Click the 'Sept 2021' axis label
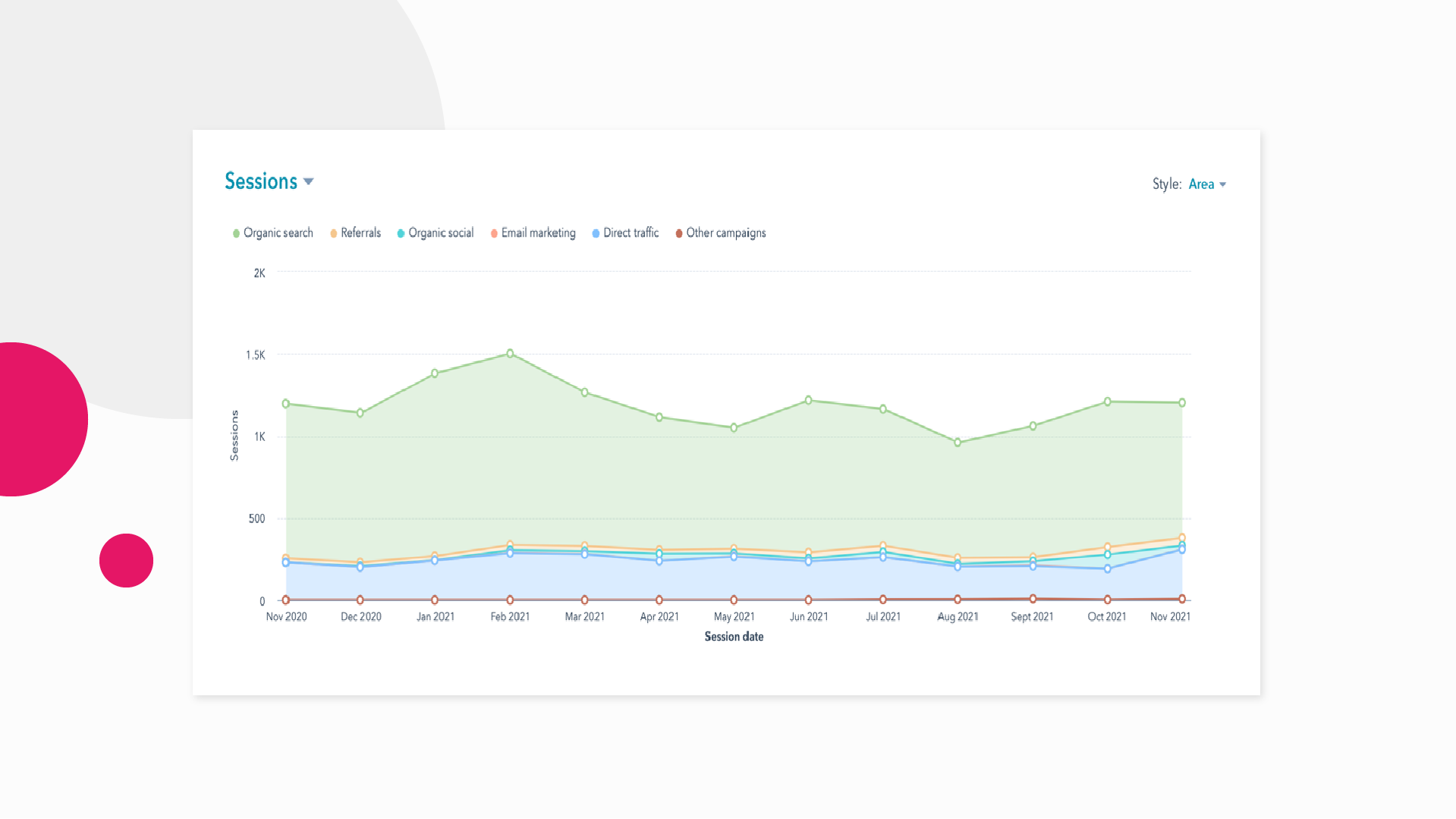1456x819 pixels. tap(1032, 617)
